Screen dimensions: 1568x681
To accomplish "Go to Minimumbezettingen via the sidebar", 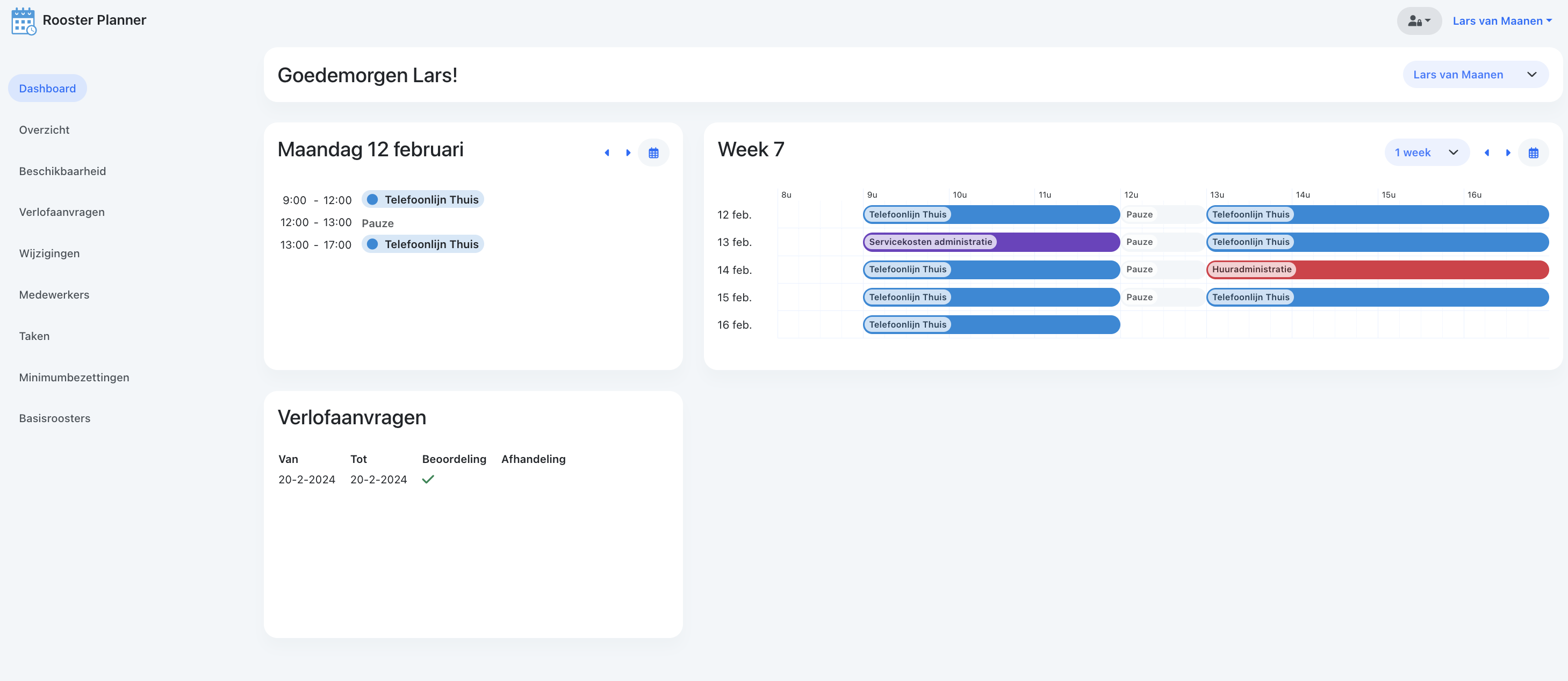I will [x=74, y=378].
